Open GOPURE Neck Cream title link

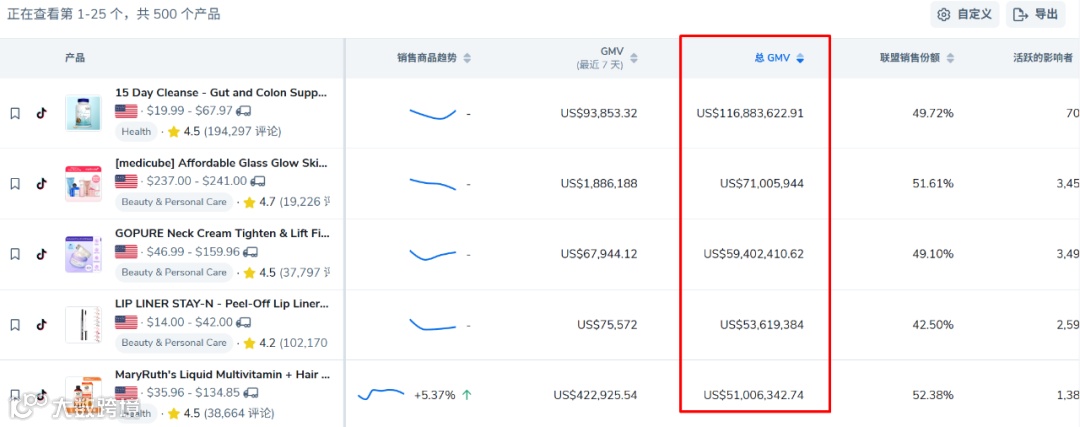221,233
